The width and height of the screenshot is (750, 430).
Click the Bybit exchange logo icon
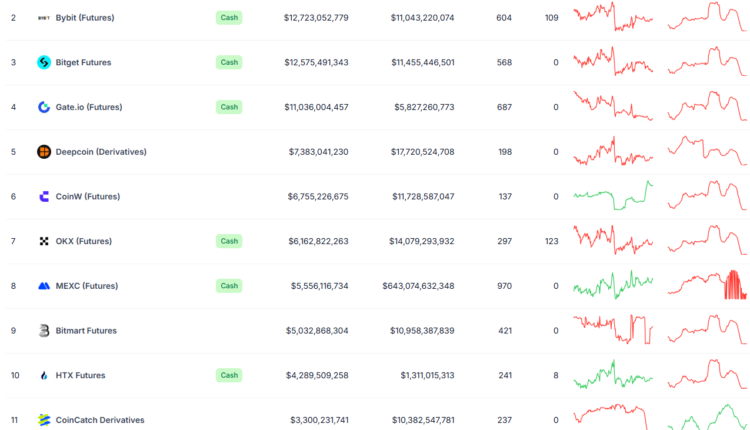pyautogui.click(x=44, y=18)
